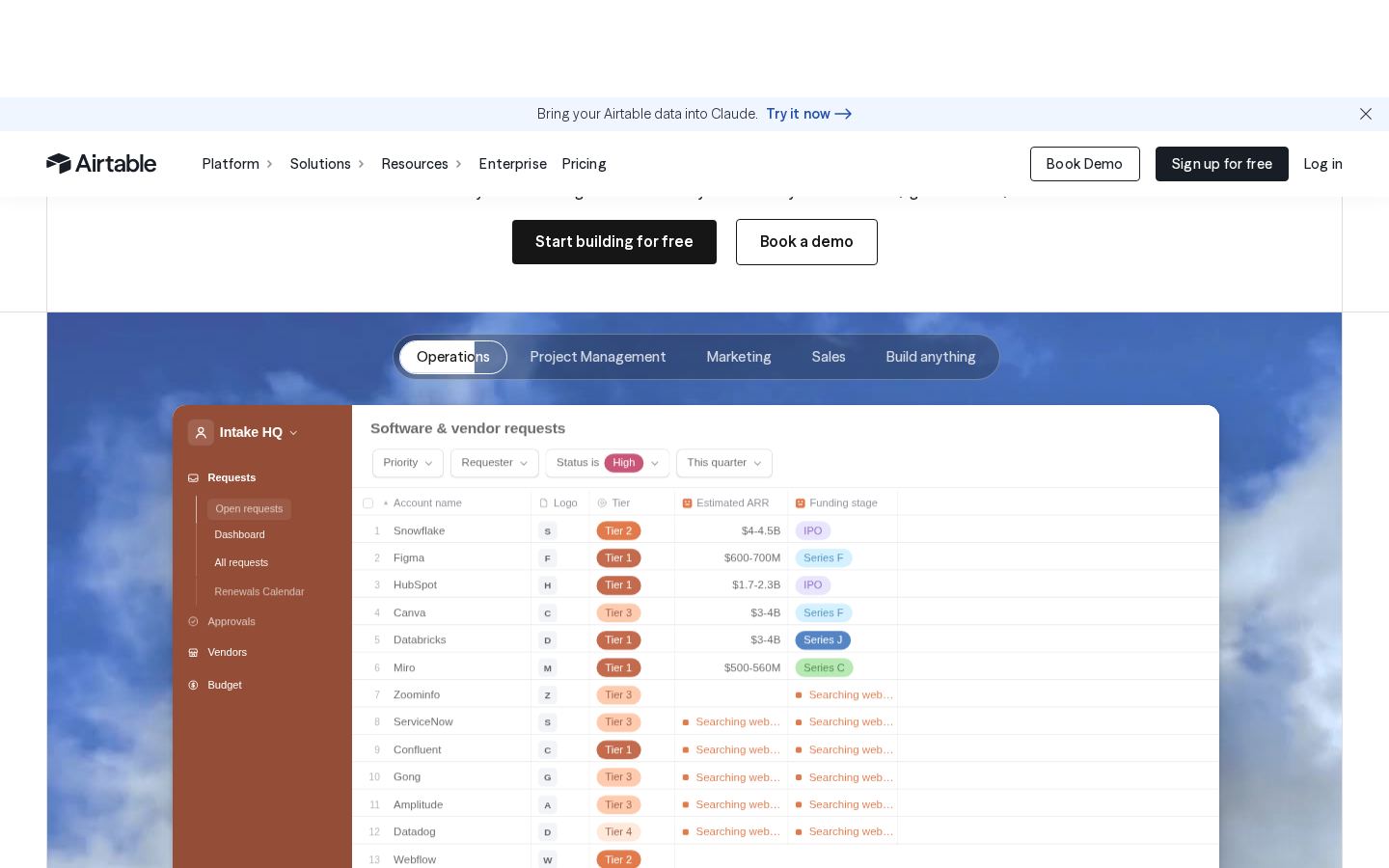Open the Resources menu
Viewport: 1389px width, 868px height.
[x=422, y=164]
